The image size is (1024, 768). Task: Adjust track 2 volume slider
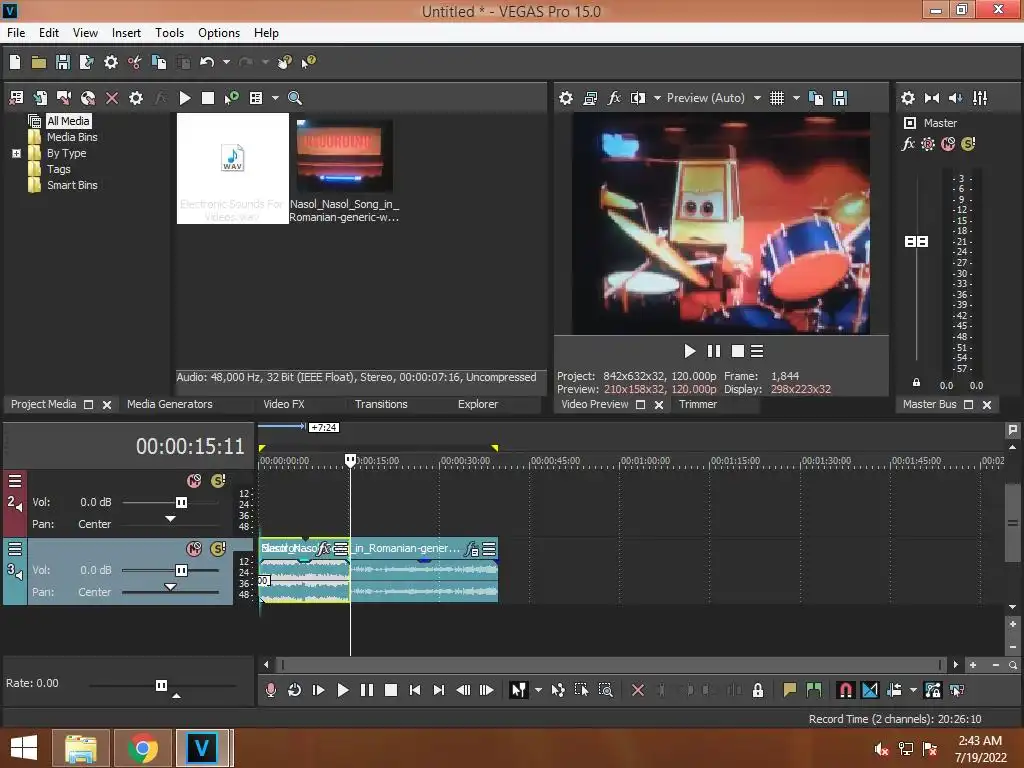tap(181, 502)
